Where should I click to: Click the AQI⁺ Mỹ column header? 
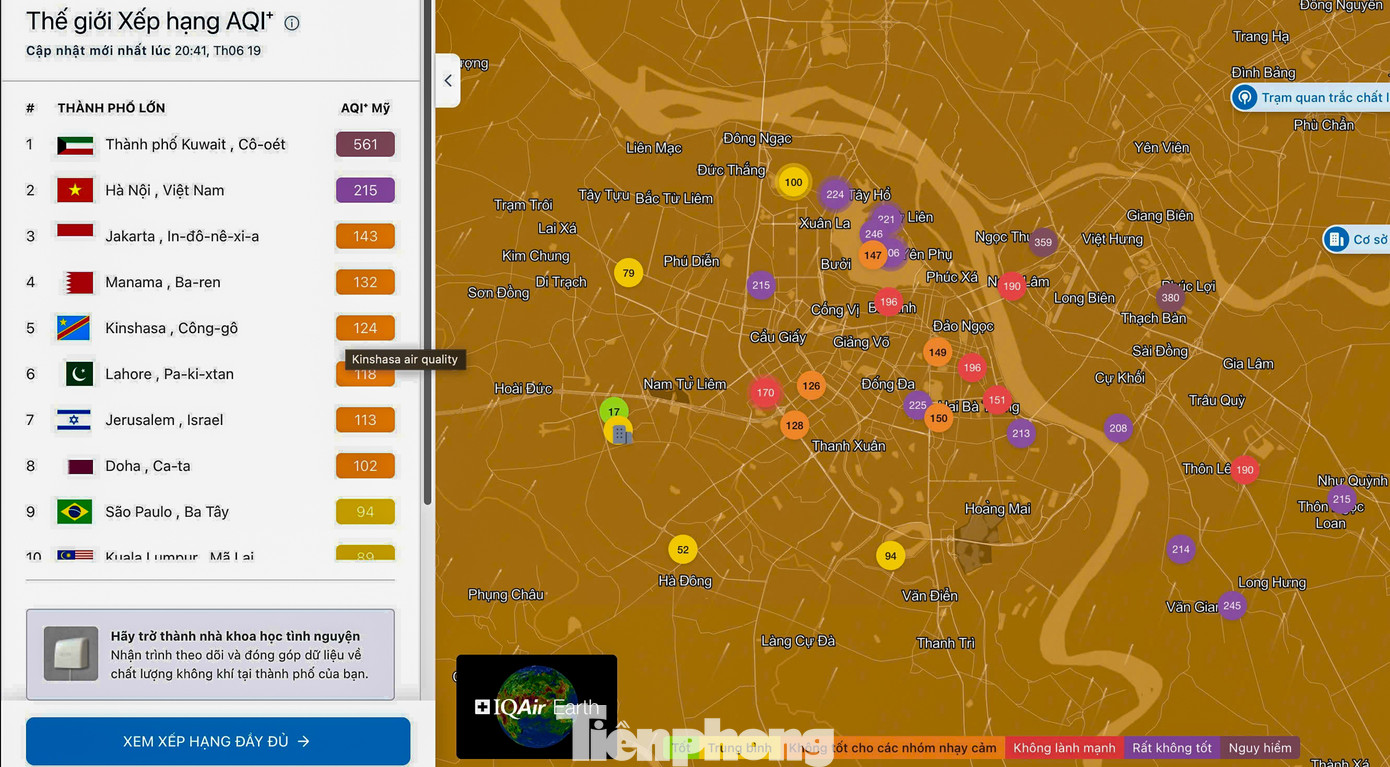pyautogui.click(x=365, y=108)
